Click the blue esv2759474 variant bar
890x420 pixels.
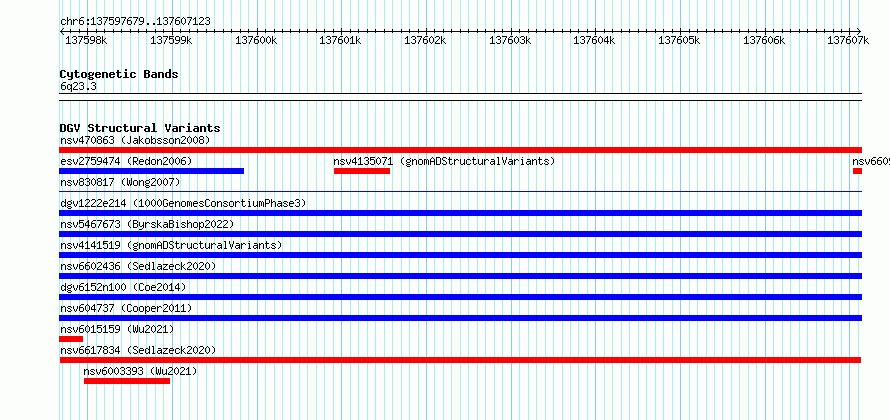[x=152, y=171]
